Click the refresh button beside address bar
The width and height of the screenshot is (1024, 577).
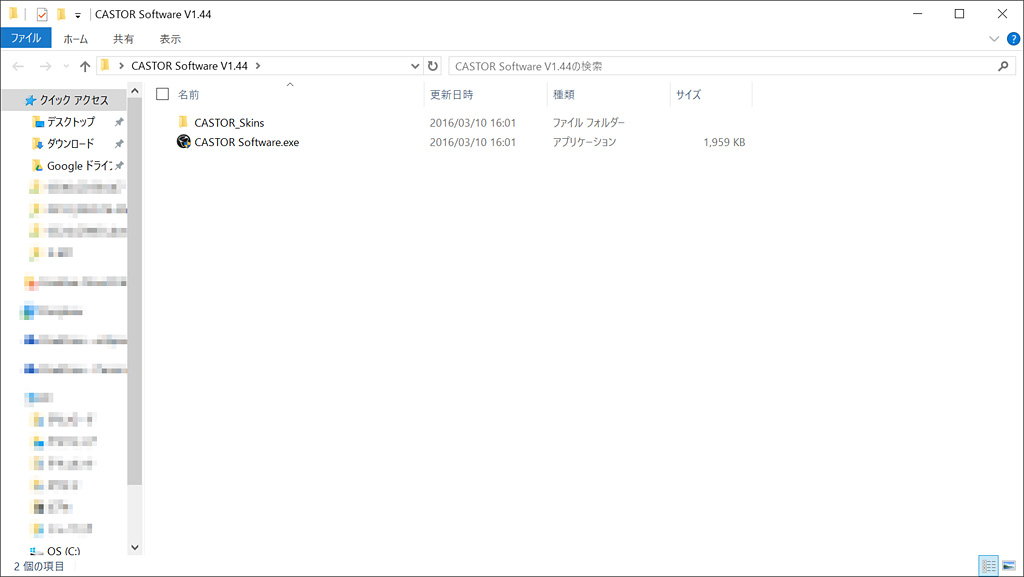coord(433,66)
